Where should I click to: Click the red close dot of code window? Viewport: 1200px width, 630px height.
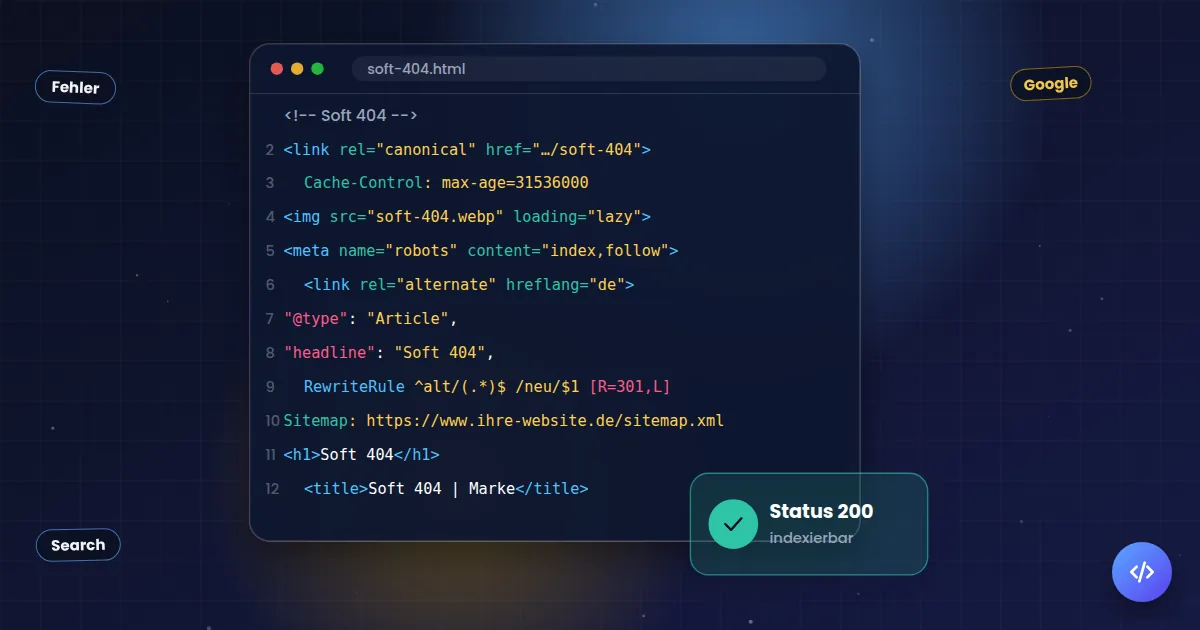(277, 69)
